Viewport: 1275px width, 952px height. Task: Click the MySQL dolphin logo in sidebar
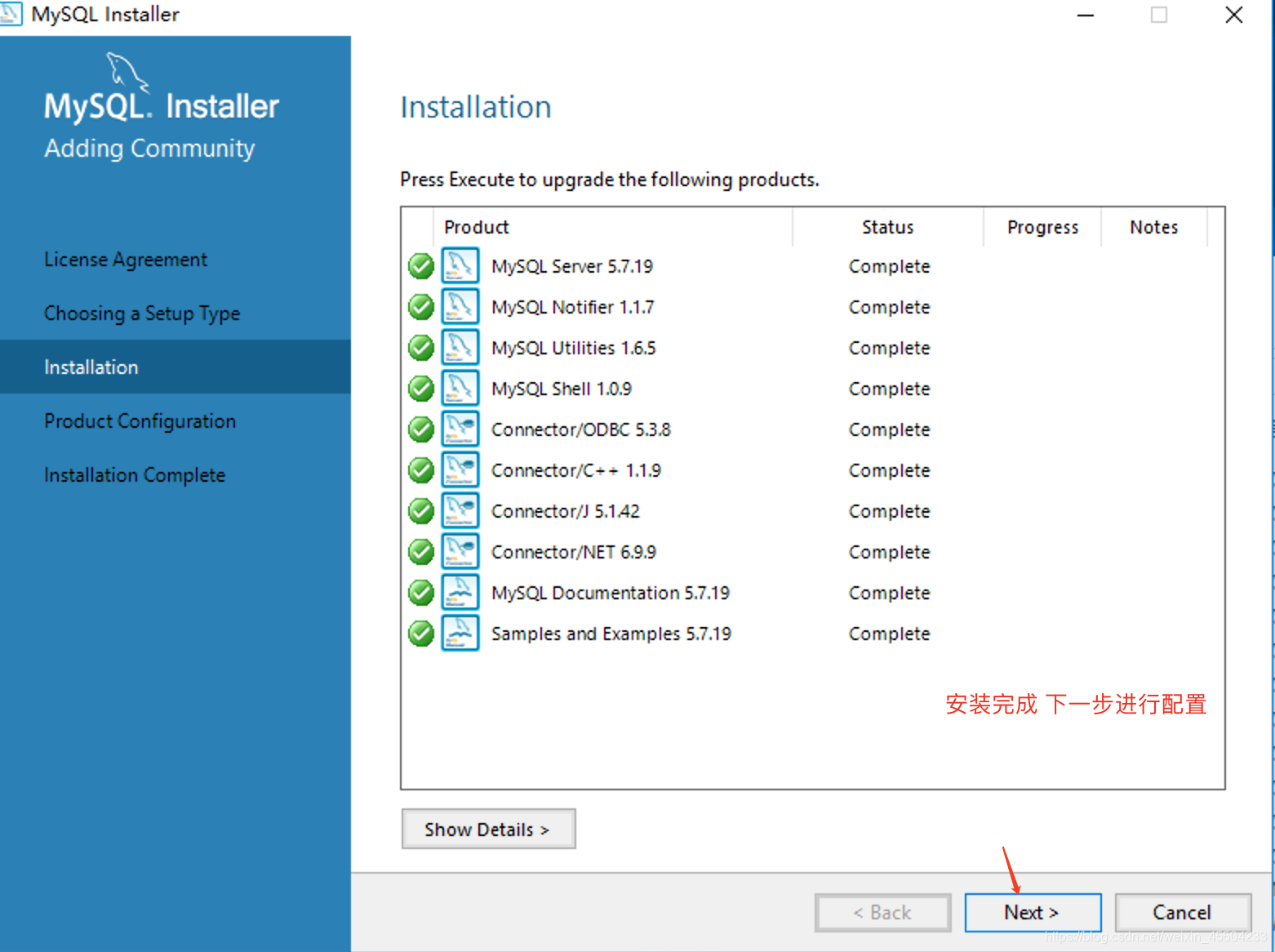(x=127, y=72)
